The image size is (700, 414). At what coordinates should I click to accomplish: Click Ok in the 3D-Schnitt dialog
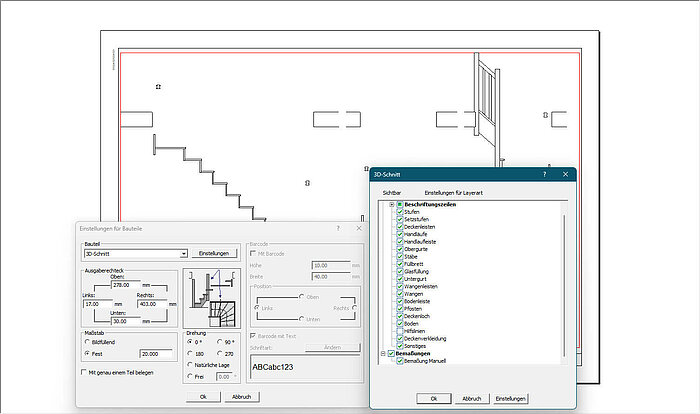[x=433, y=398]
